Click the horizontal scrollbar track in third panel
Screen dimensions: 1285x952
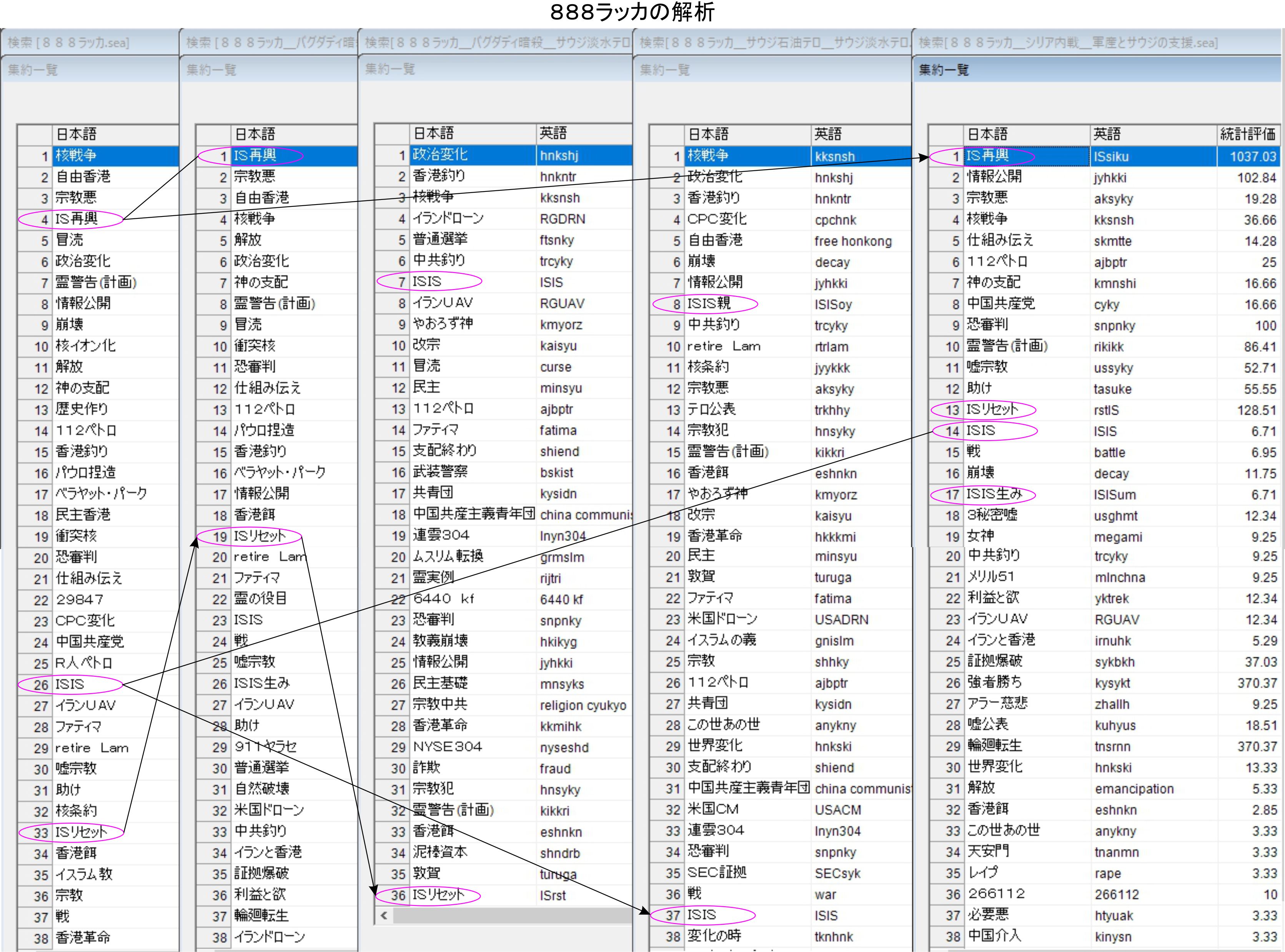tap(513, 915)
